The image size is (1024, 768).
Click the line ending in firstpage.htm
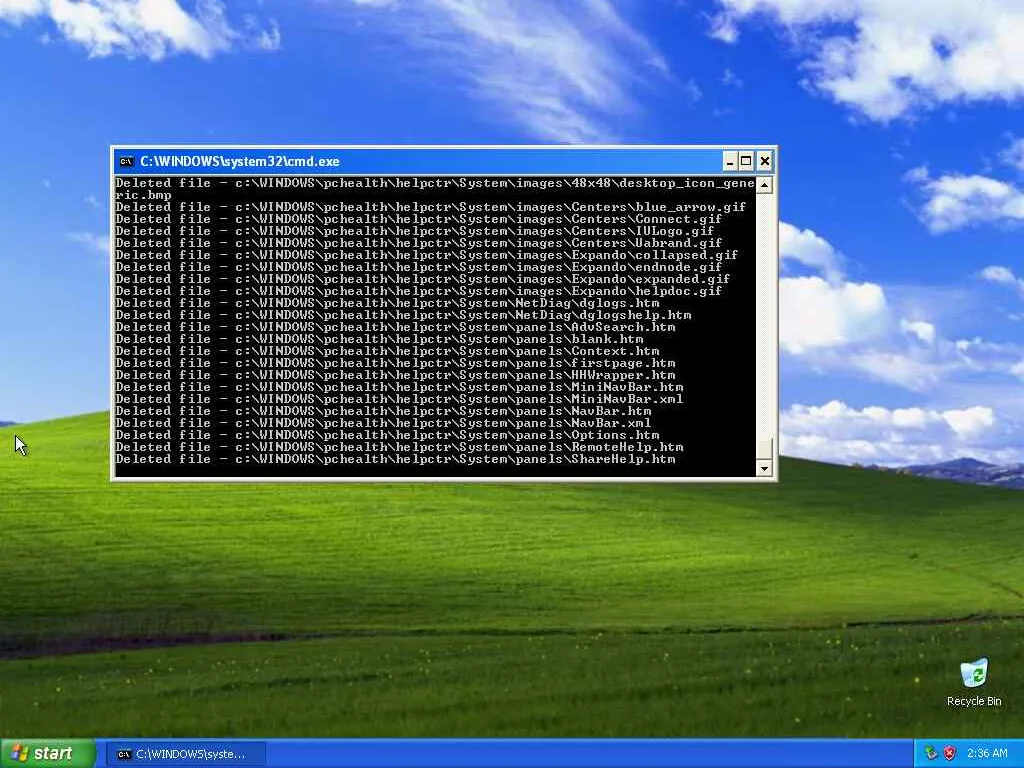click(395, 363)
